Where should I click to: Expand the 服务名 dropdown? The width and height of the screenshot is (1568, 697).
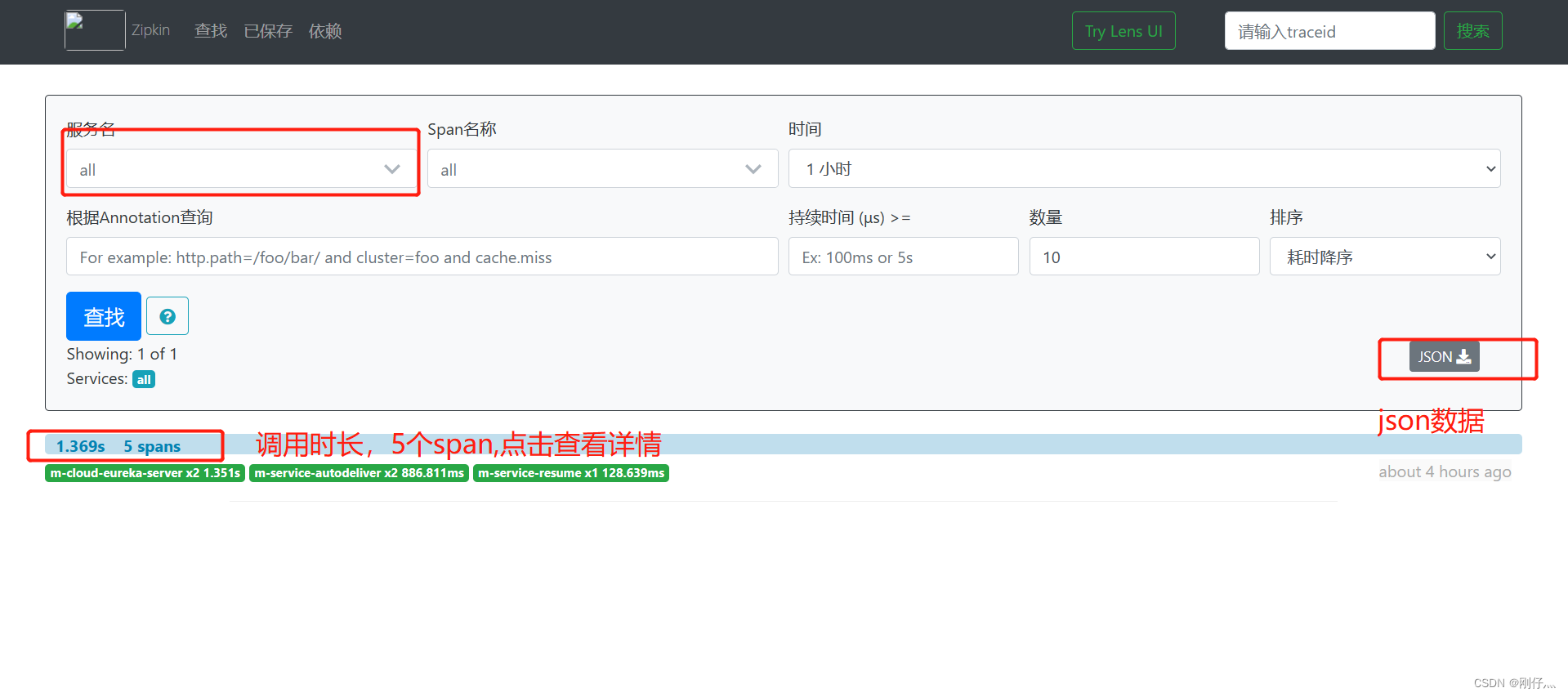point(240,169)
